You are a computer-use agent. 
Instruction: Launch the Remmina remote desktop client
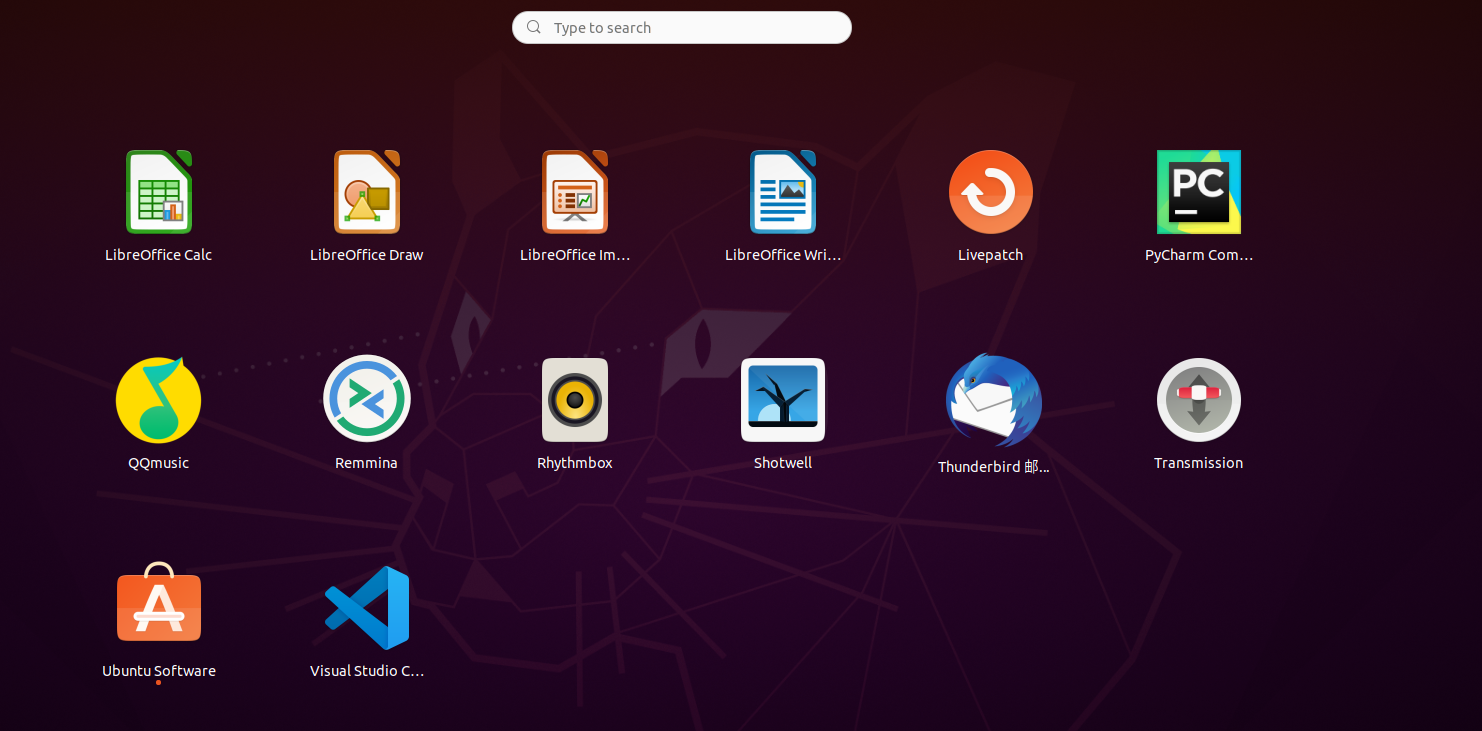(x=366, y=399)
